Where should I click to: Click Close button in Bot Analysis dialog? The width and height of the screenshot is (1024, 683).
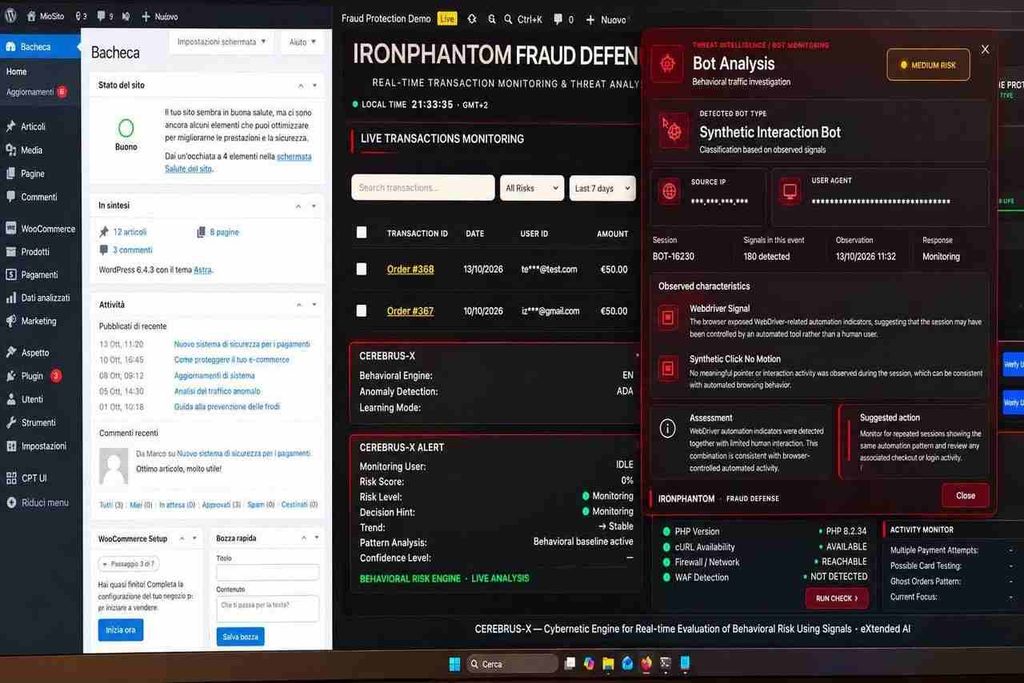[965, 496]
